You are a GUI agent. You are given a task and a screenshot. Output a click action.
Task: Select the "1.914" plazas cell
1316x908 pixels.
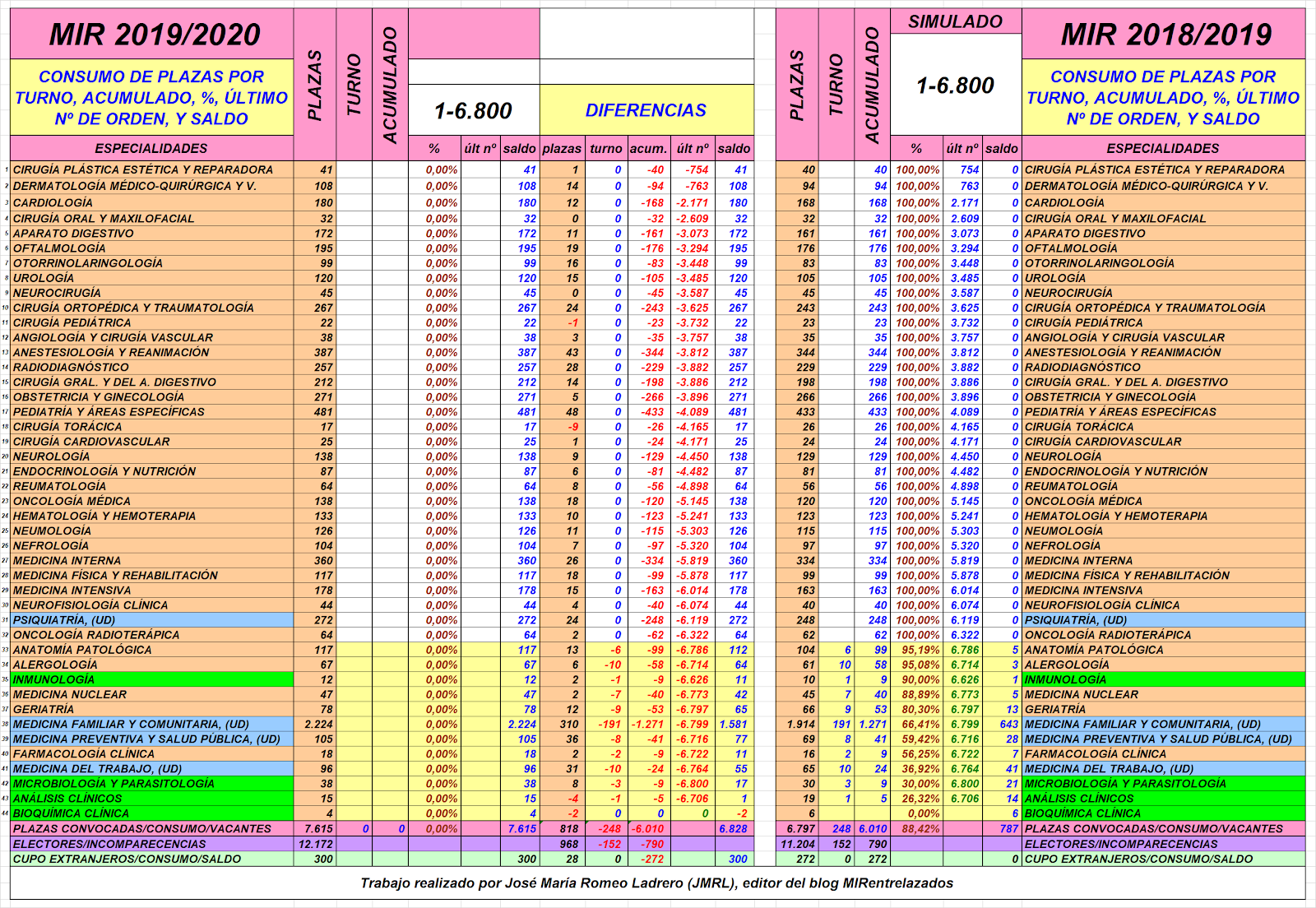pos(798,725)
